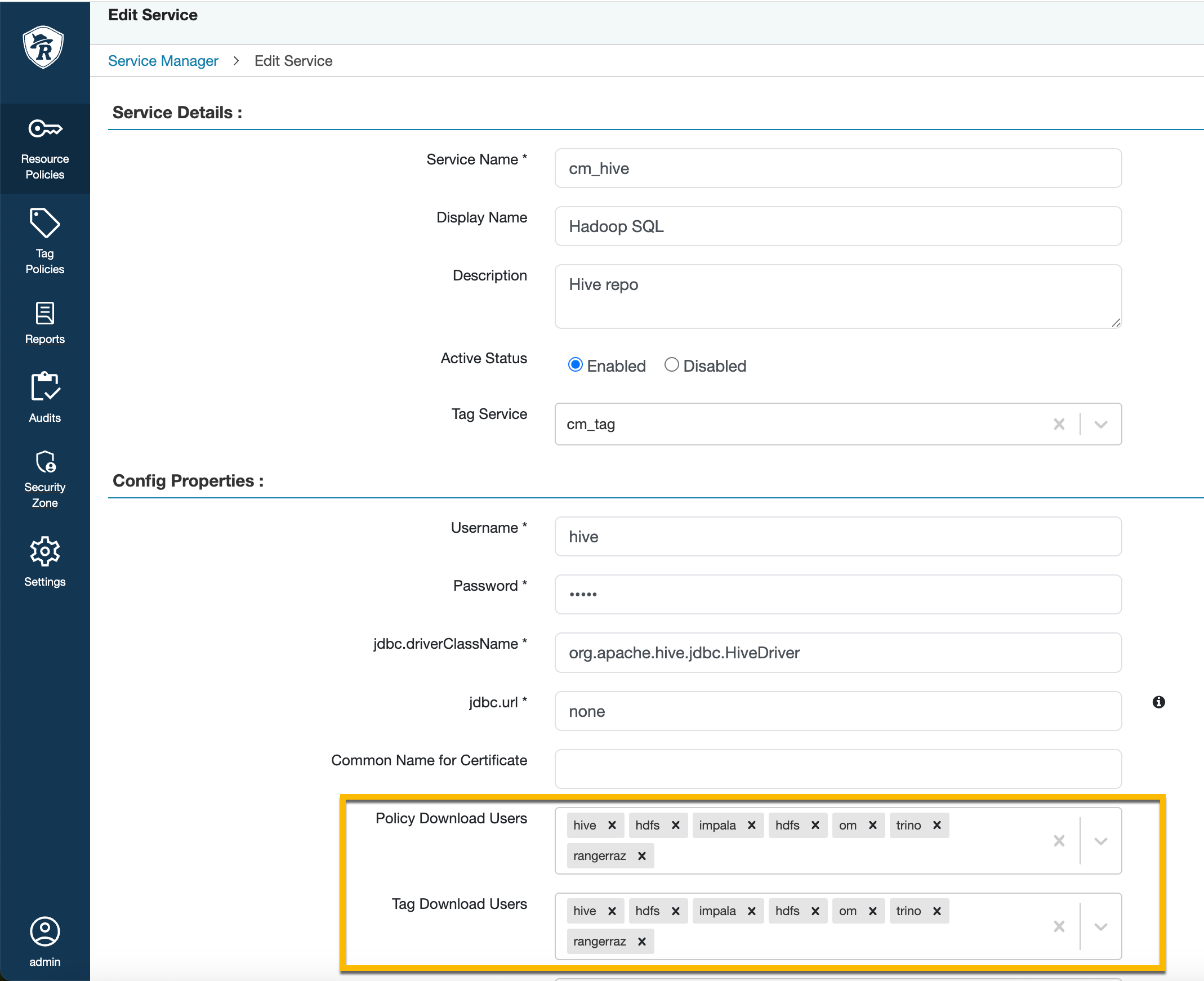Clear the cm_tag Tag Service selection
Screen dimensions: 1204x981
tap(1059, 425)
